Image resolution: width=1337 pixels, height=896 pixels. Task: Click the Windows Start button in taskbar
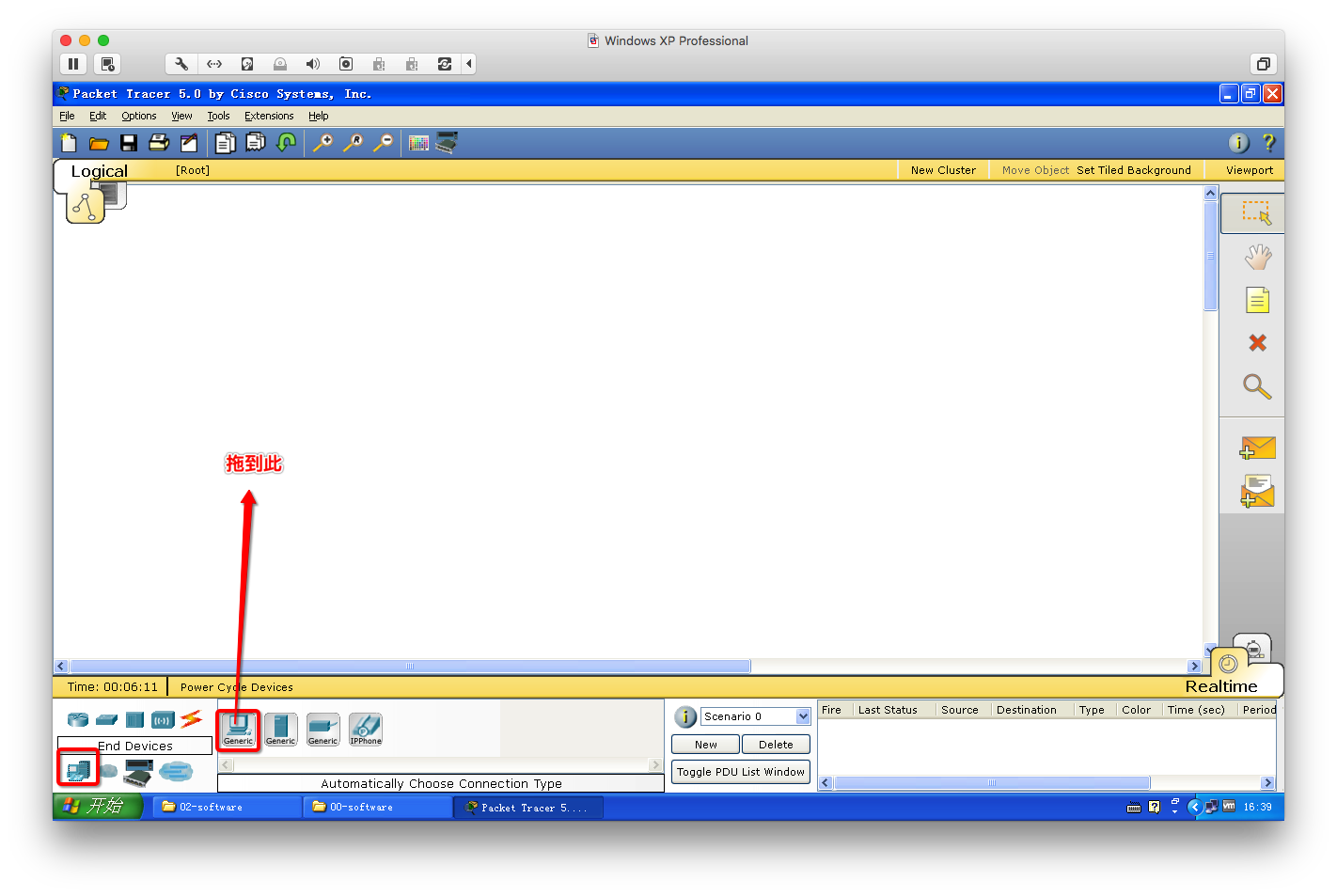(98, 807)
